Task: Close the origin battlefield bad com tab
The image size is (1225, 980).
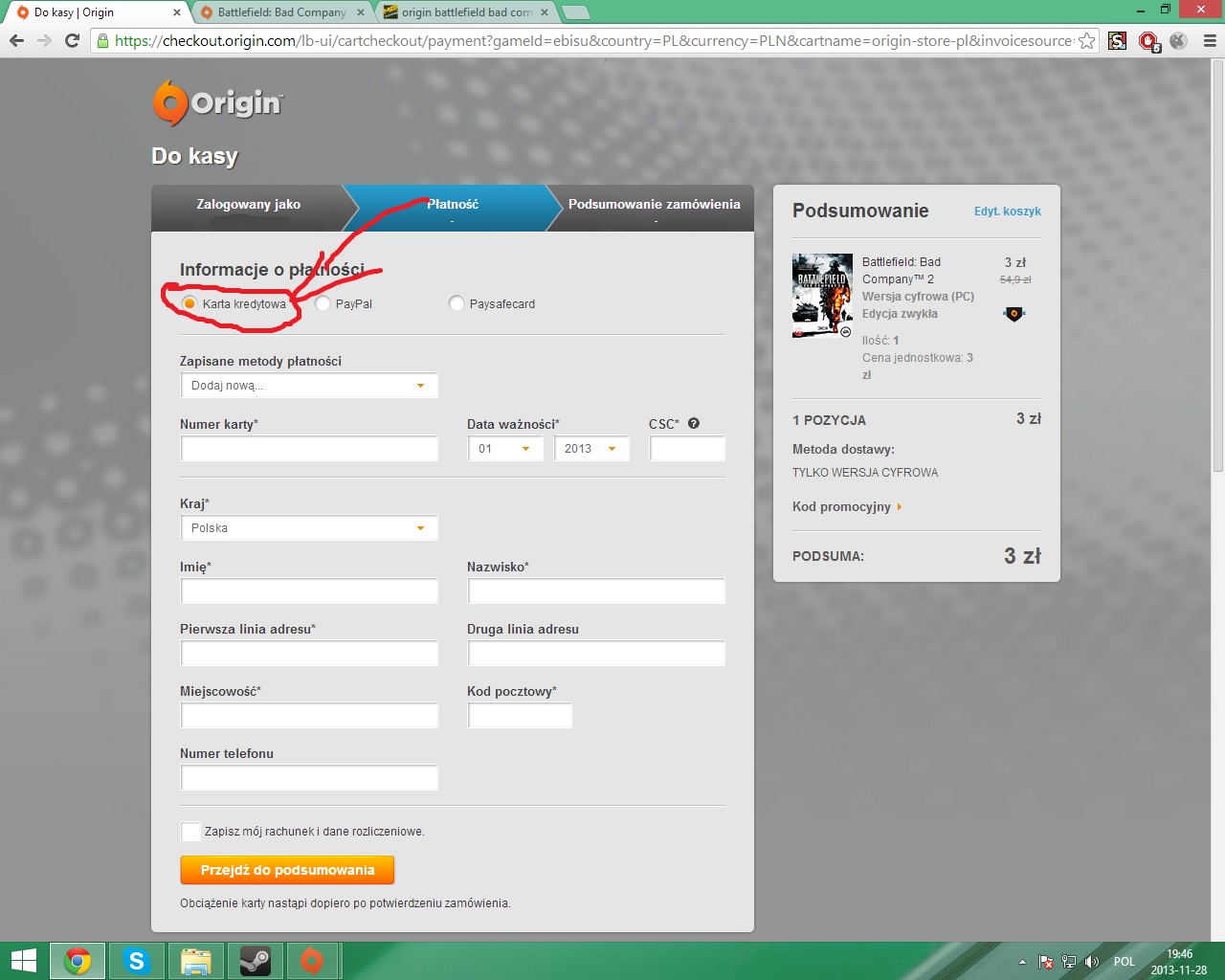Action: (545, 12)
